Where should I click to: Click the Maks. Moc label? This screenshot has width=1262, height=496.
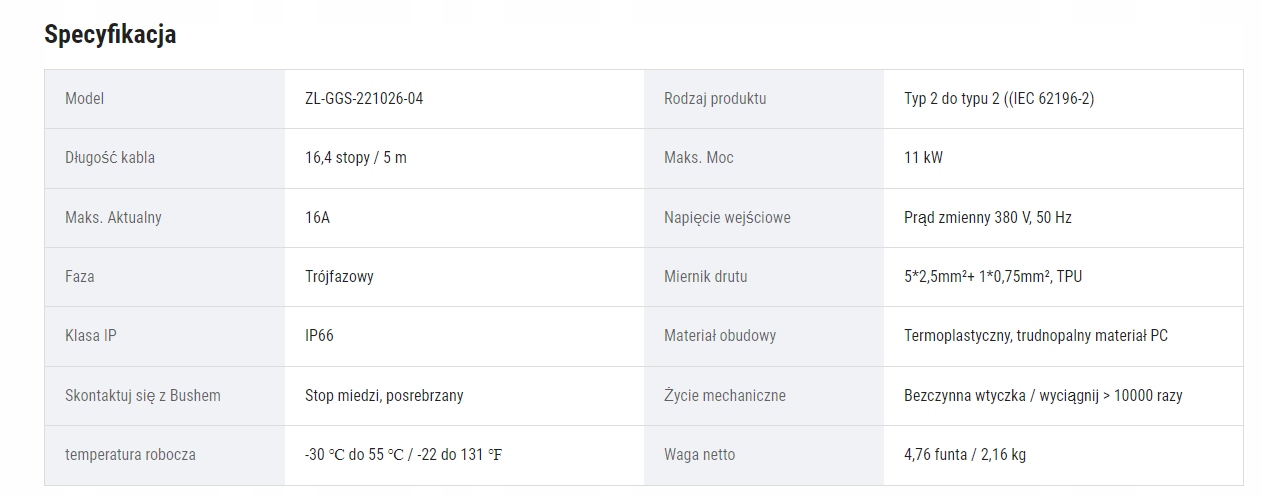(698, 158)
